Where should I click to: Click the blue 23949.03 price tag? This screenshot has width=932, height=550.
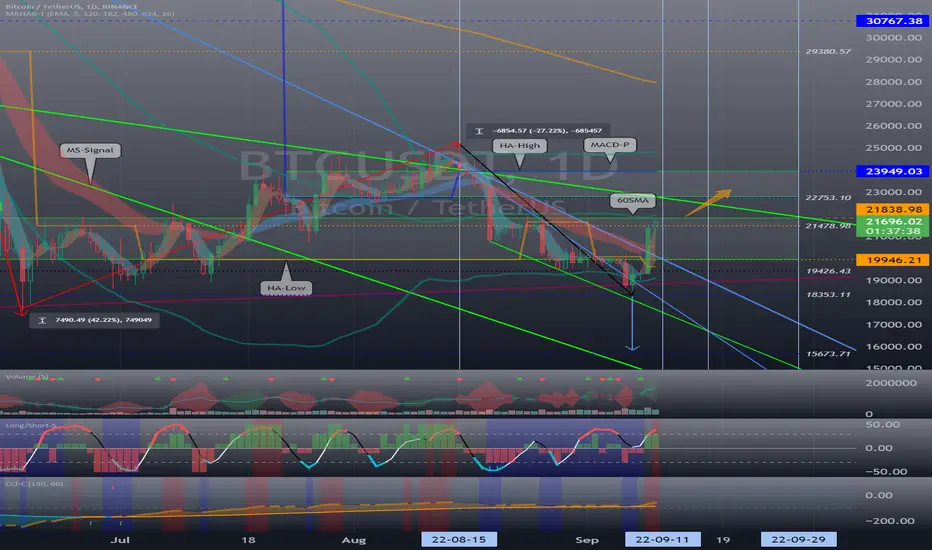[x=893, y=171]
